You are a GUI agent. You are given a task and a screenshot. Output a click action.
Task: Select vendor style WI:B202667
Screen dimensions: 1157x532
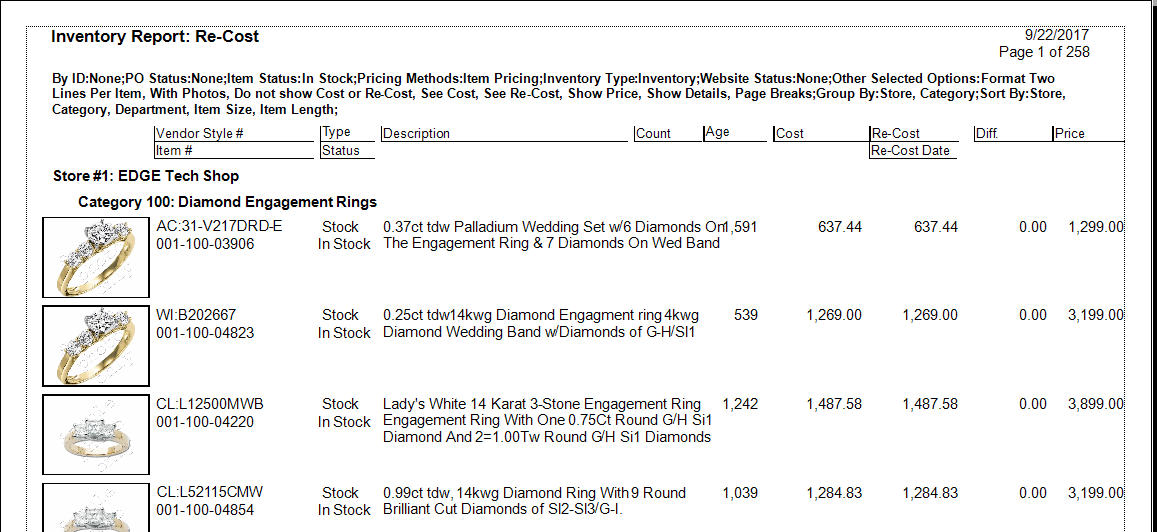coord(196,315)
